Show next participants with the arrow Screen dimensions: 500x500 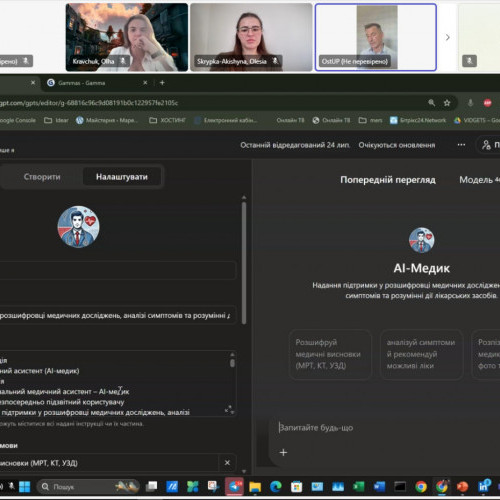447,37
